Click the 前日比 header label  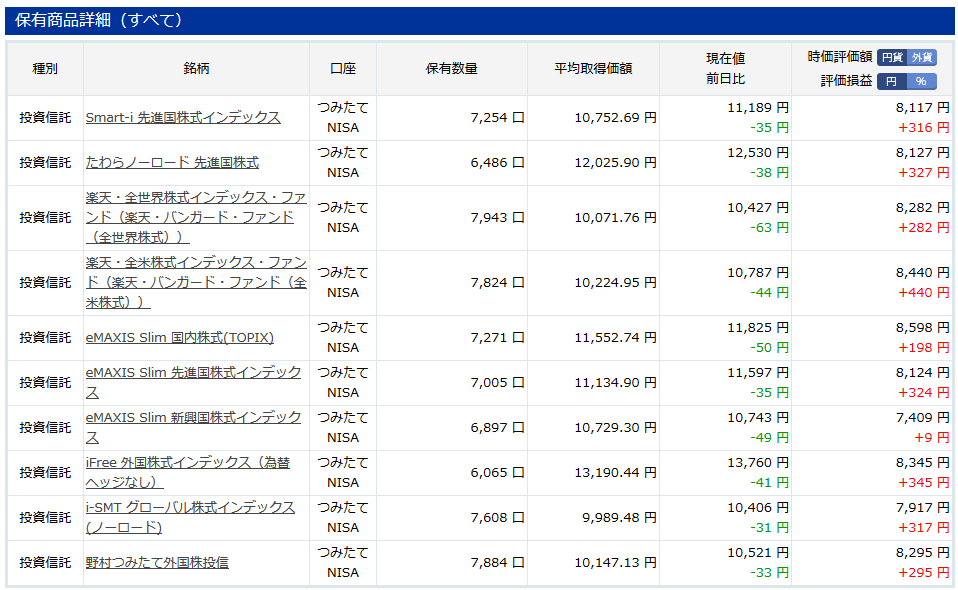pyautogui.click(x=726, y=79)
